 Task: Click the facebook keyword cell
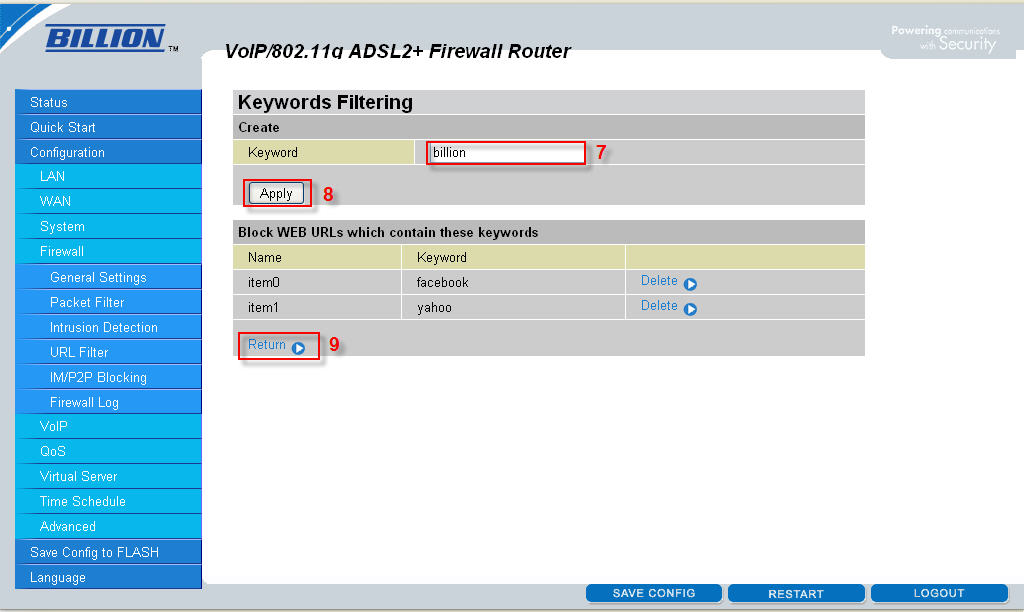point(513,282)
